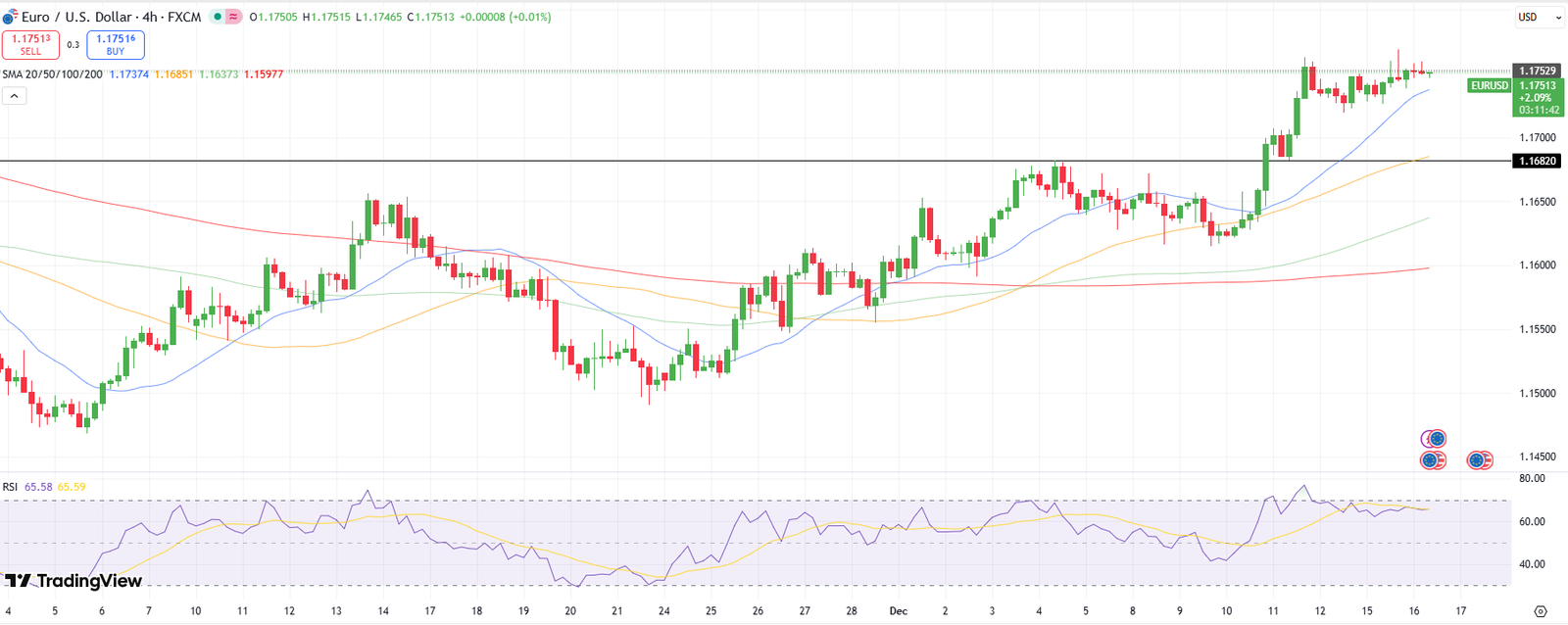Open the Euro / U.S. Dollar symbol title
The height and width of the screenshot is (625, 1568).
coord(76,18)
